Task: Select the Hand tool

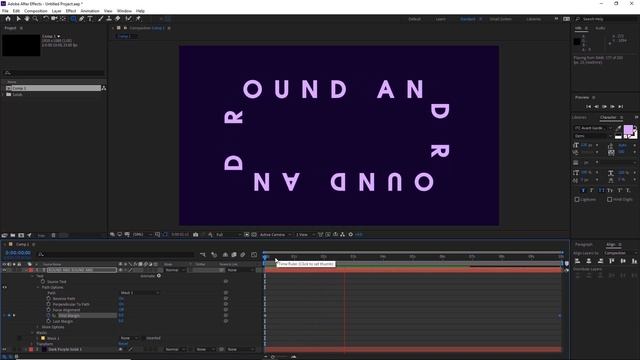Action: 27,19
